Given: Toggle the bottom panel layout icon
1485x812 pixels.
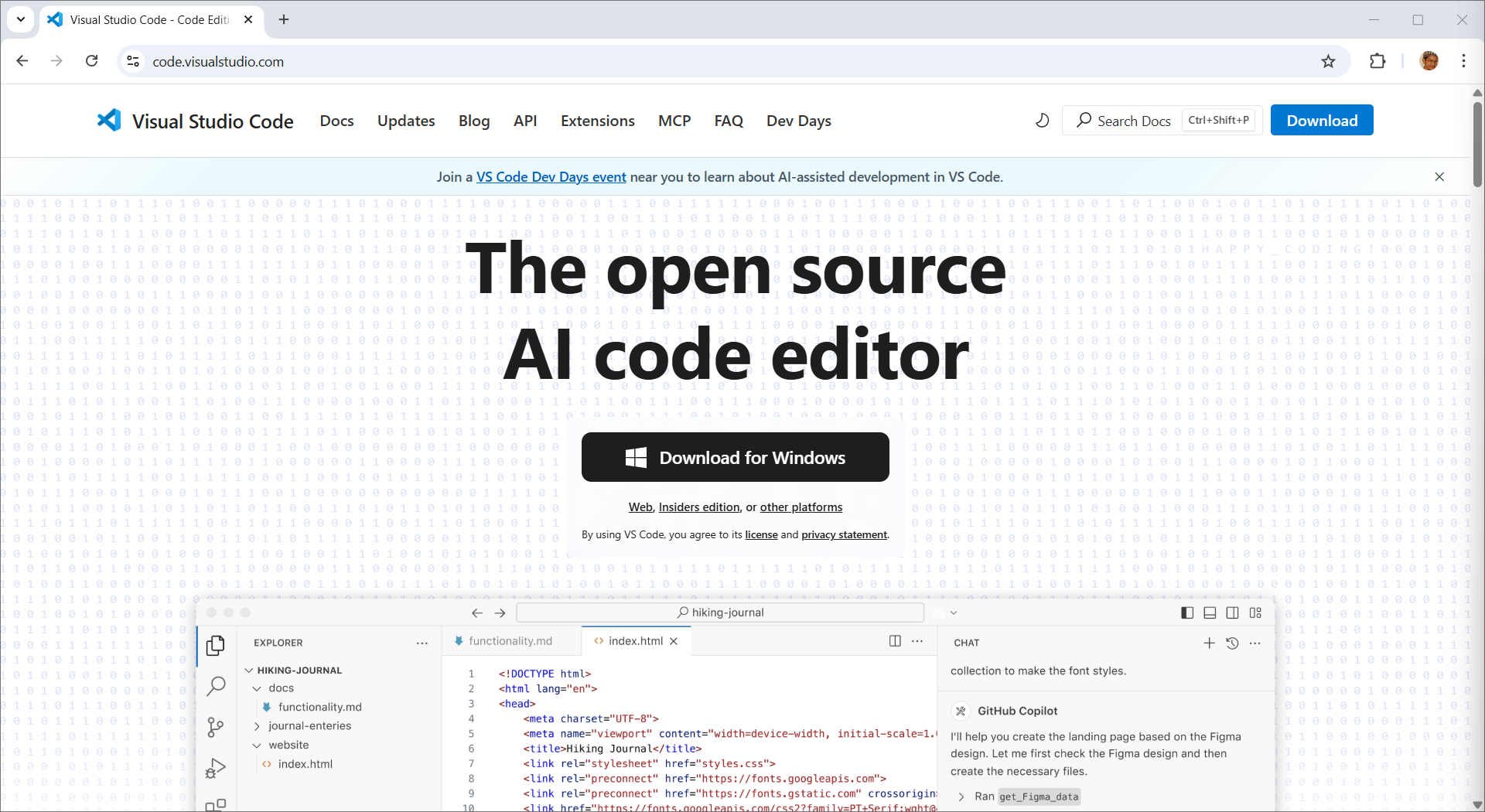Looking at the screenshot, I should point(1210,612).
